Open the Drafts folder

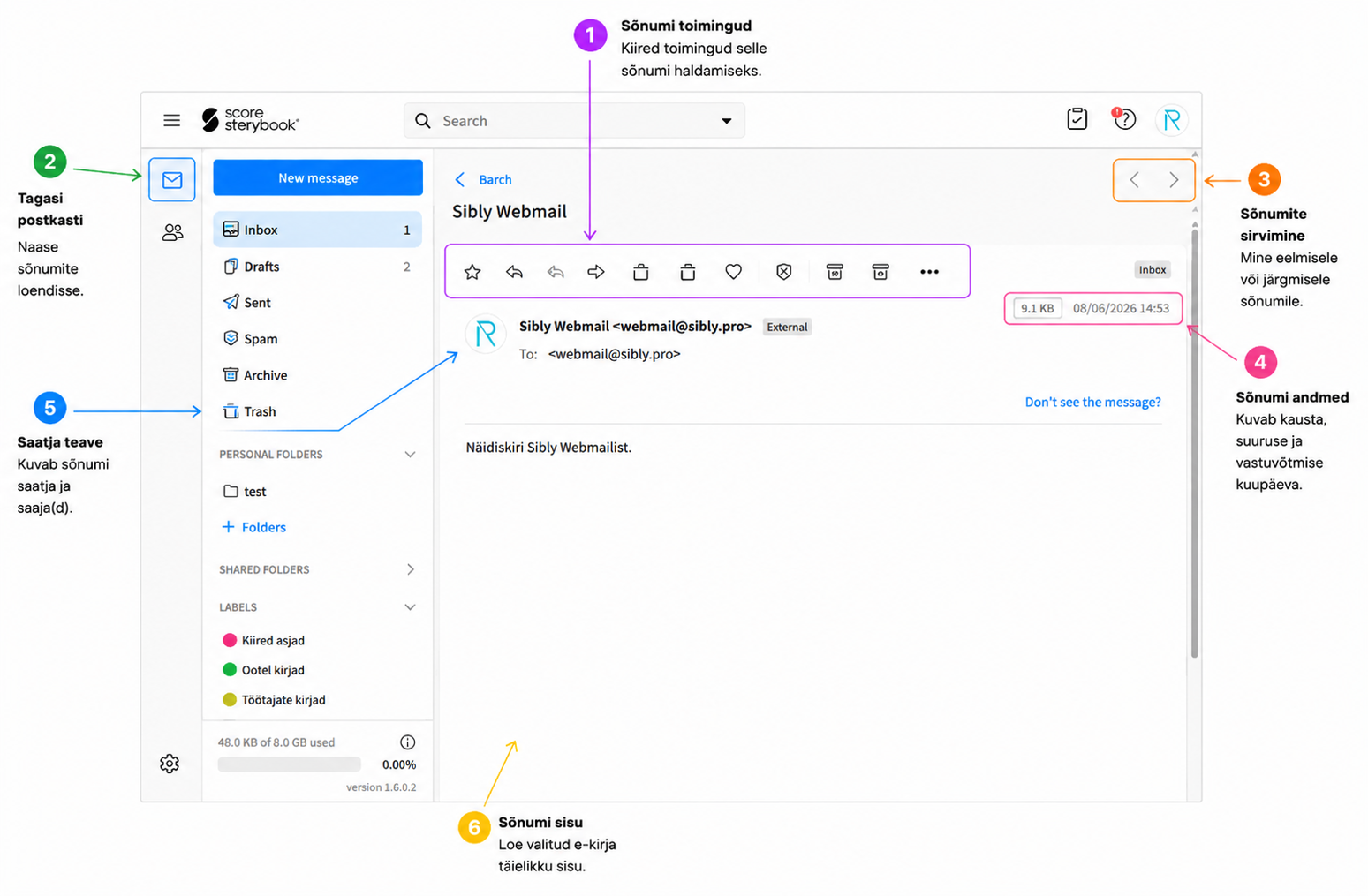[x=317, y=267]
